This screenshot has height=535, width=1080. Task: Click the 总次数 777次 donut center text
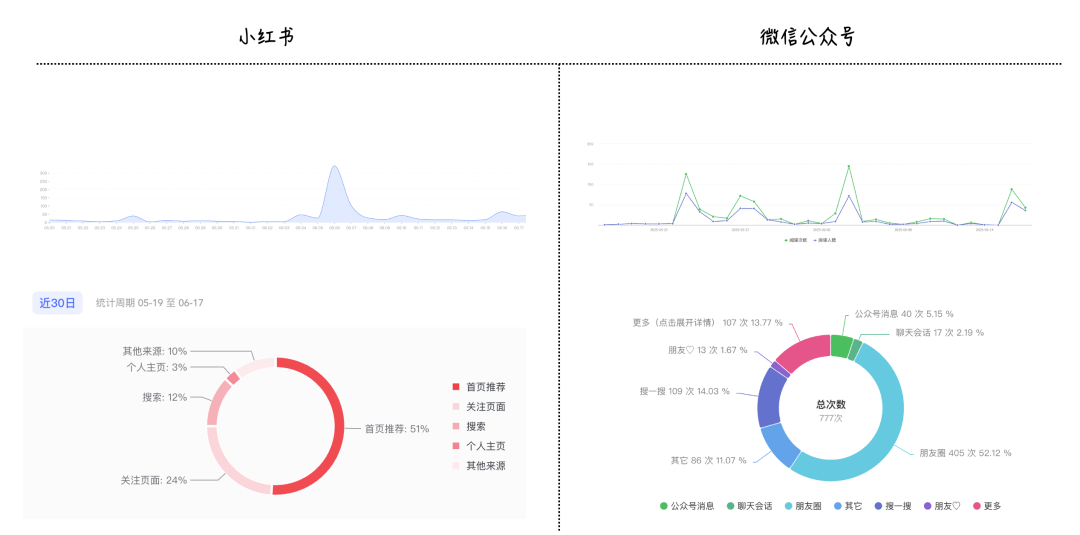830,411
